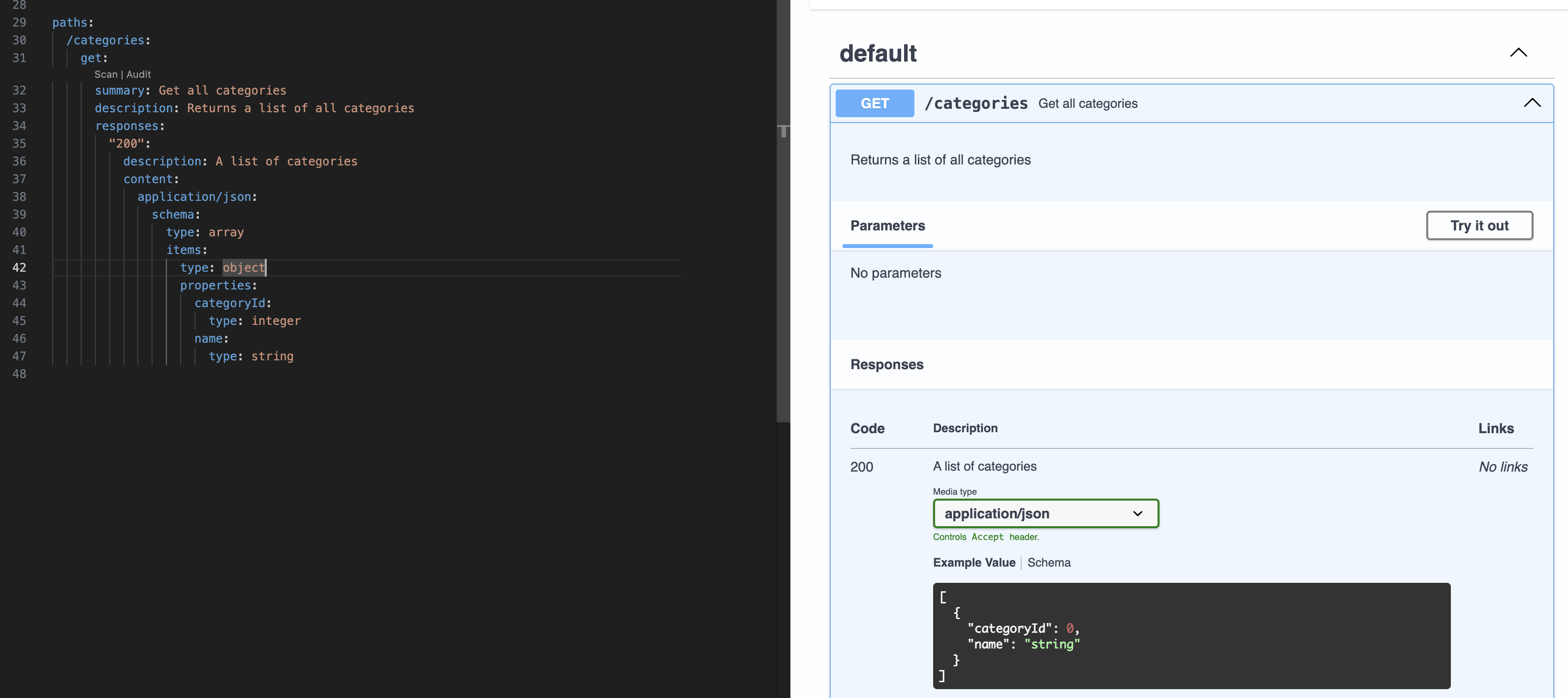
Task: Click the 'No parameters' text
Action: click(895, 273)
